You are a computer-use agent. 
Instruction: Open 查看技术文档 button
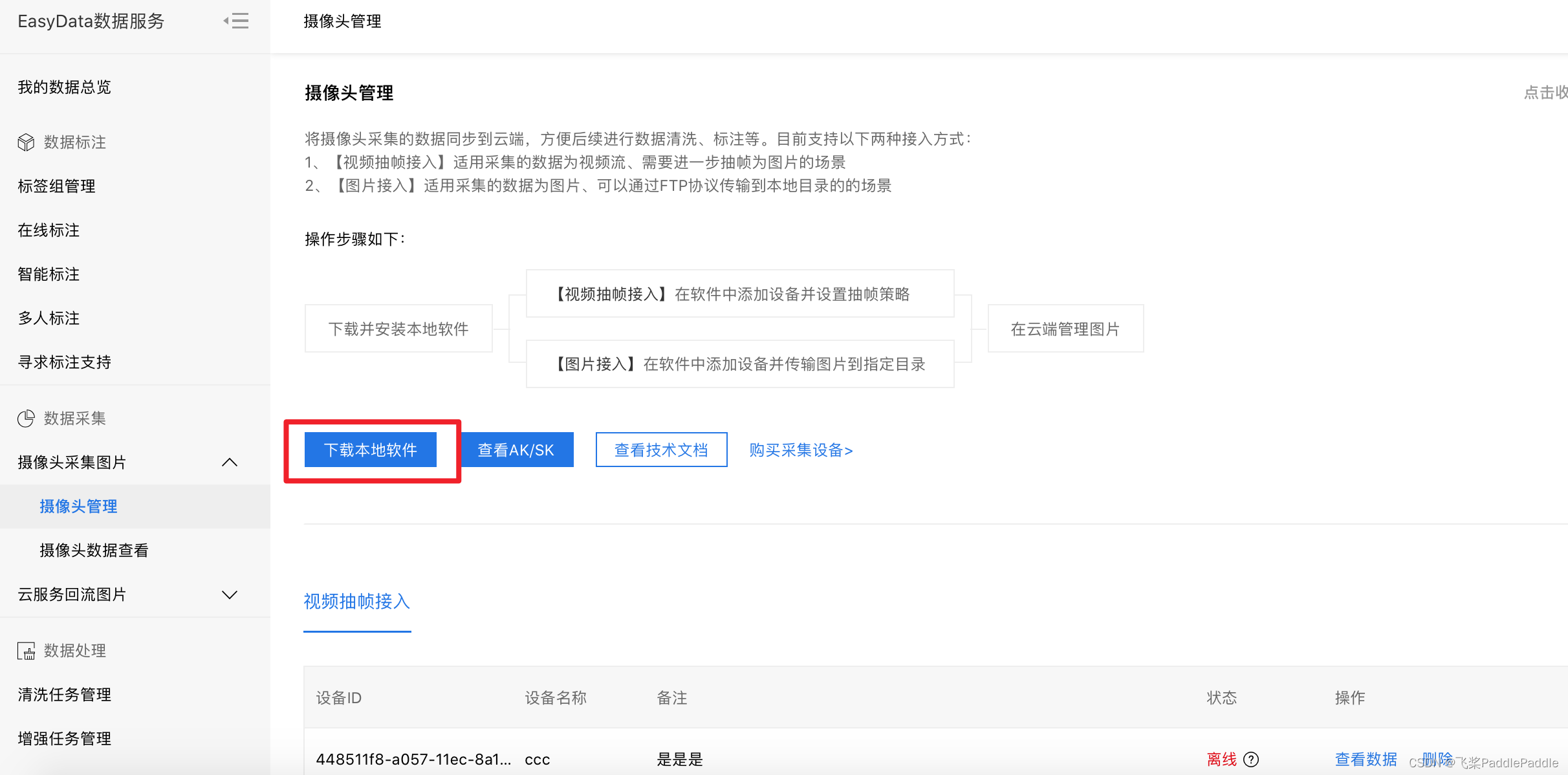[661, 450]
